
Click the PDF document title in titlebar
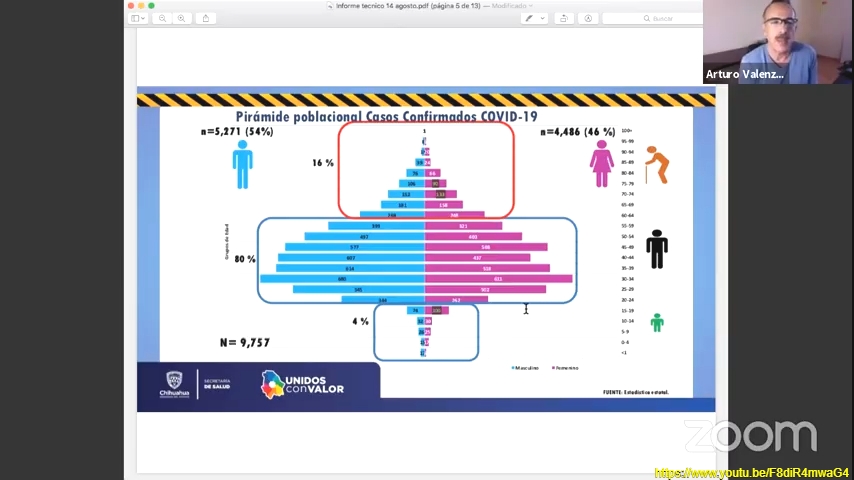413,6
